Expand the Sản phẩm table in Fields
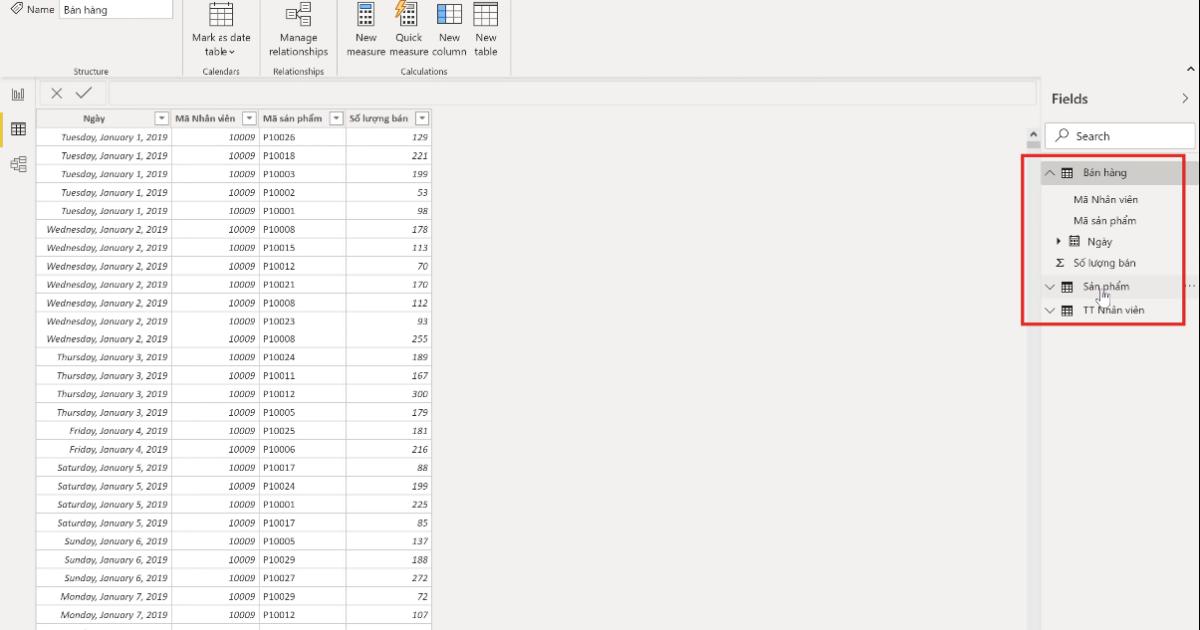Image resolution: width=1200 pixels, height=630 pixels. (1050, 287)
